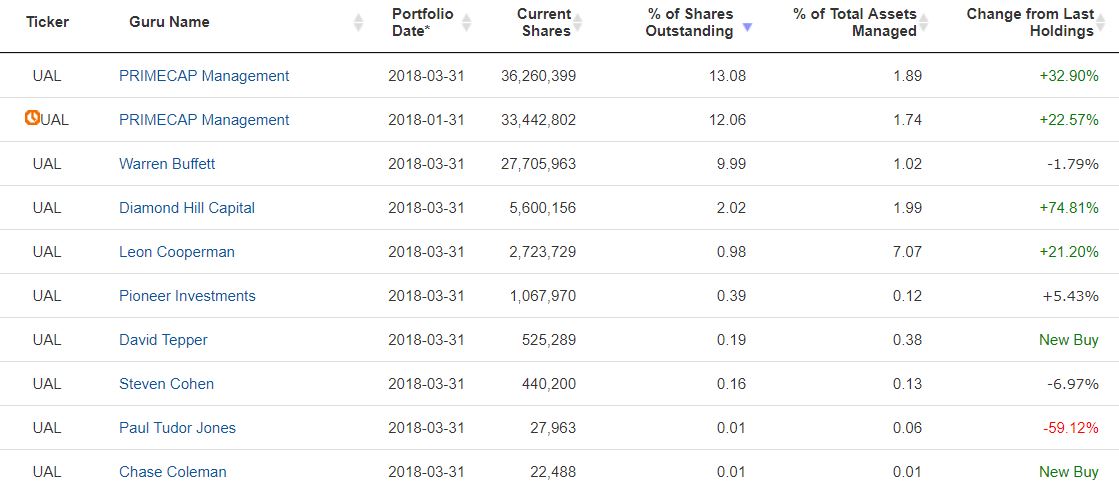The width and height of the screenshot is (1119, 490).
Task: Click the +22.57% change value
Action: (x=1070, y=120)
